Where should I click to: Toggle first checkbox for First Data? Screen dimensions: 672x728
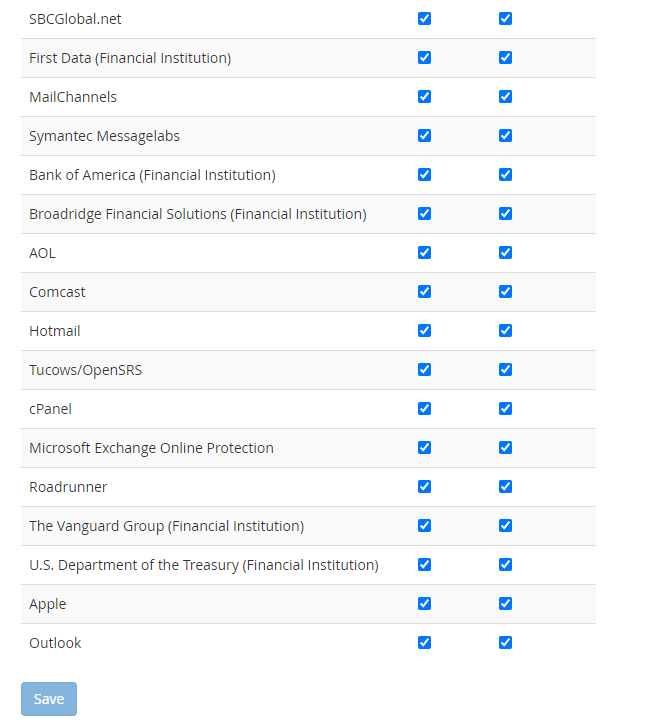[424, 58]
